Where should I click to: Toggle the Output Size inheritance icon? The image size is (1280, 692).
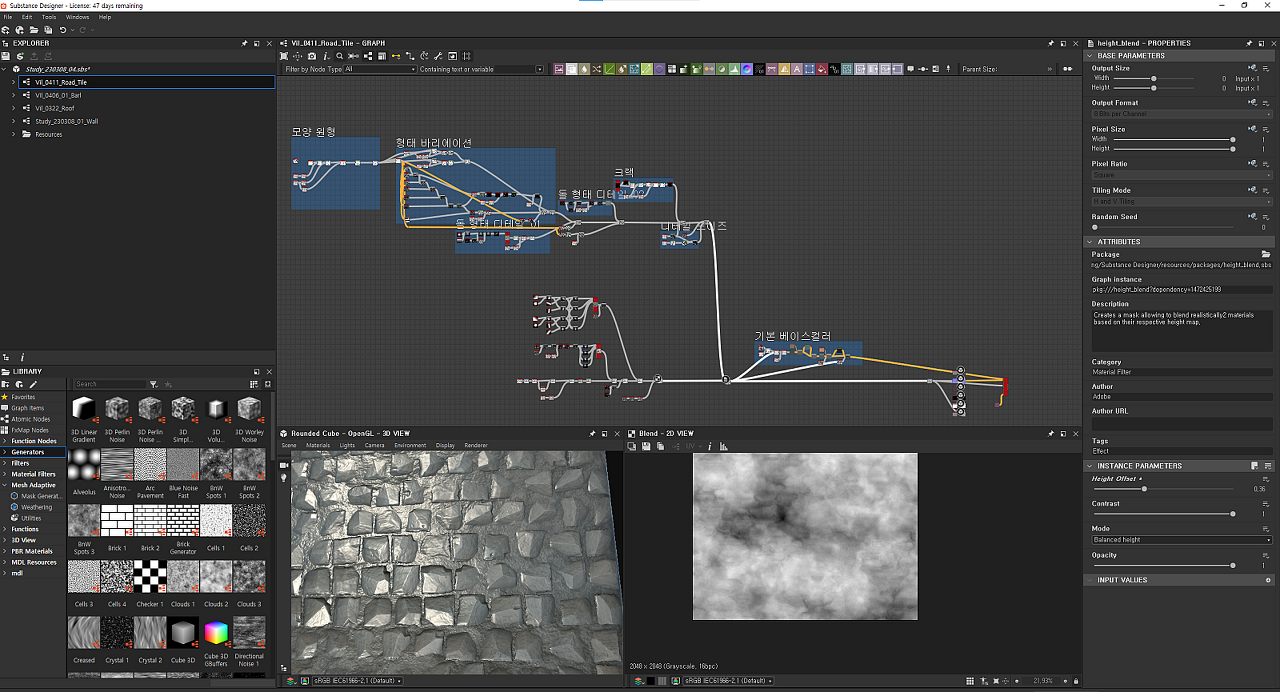[1253, 68]
